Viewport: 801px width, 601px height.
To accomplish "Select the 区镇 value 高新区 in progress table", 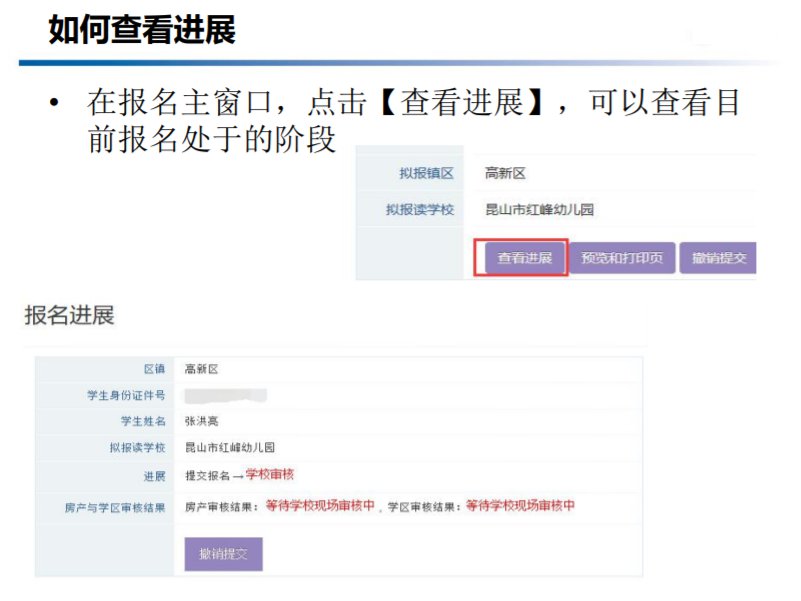I will coord(201,369).
